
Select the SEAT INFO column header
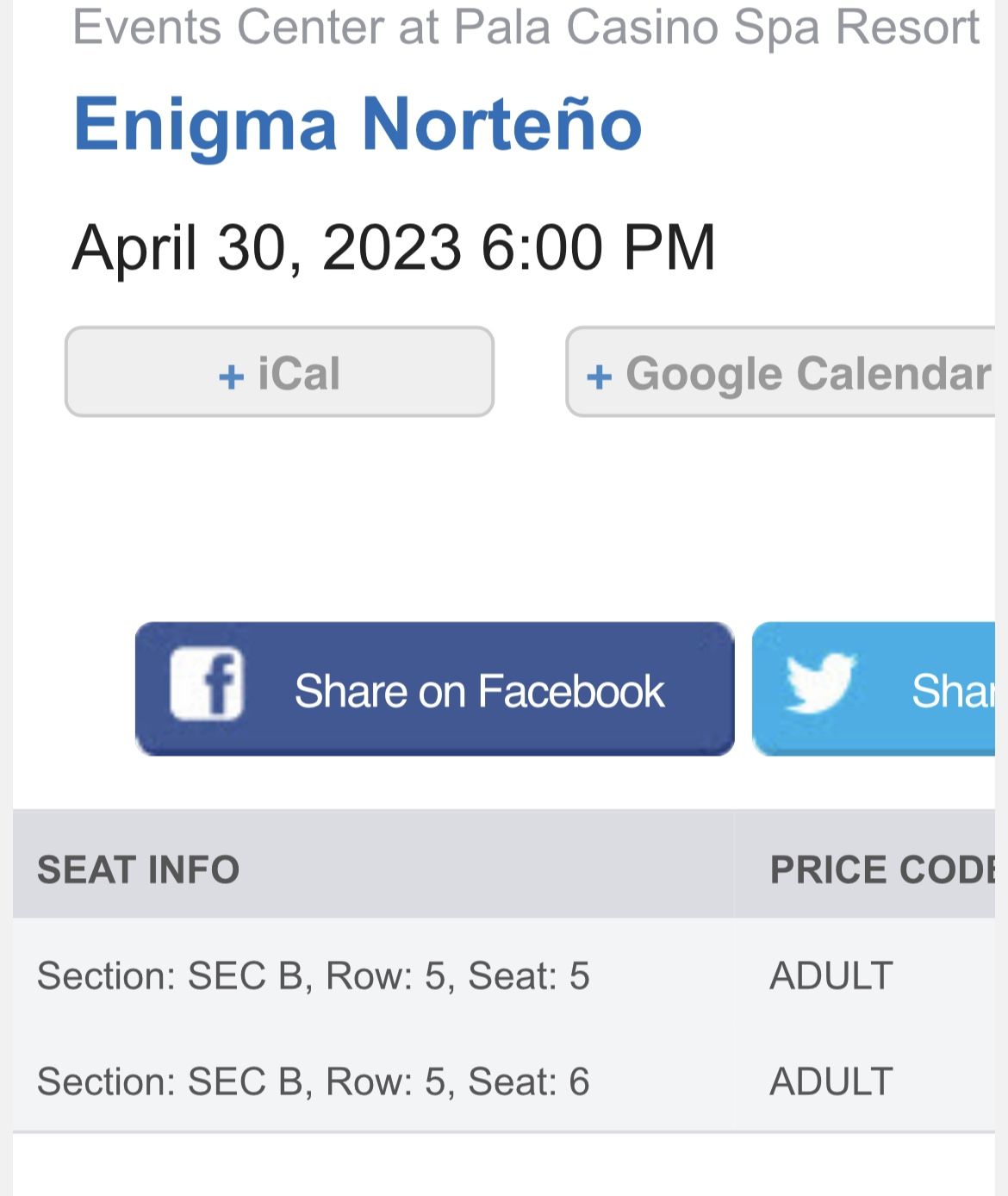point(138,869)
